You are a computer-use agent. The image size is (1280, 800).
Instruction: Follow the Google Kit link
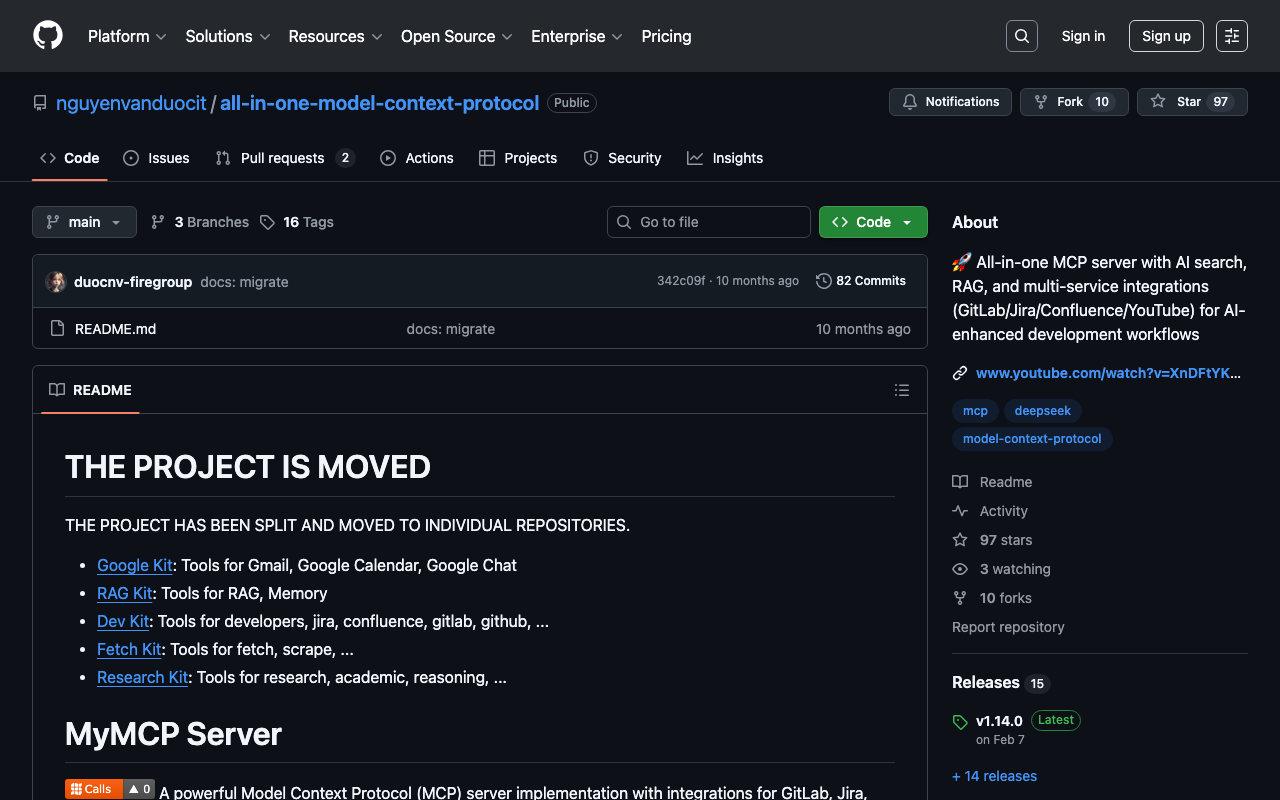[x=135, y=565]
